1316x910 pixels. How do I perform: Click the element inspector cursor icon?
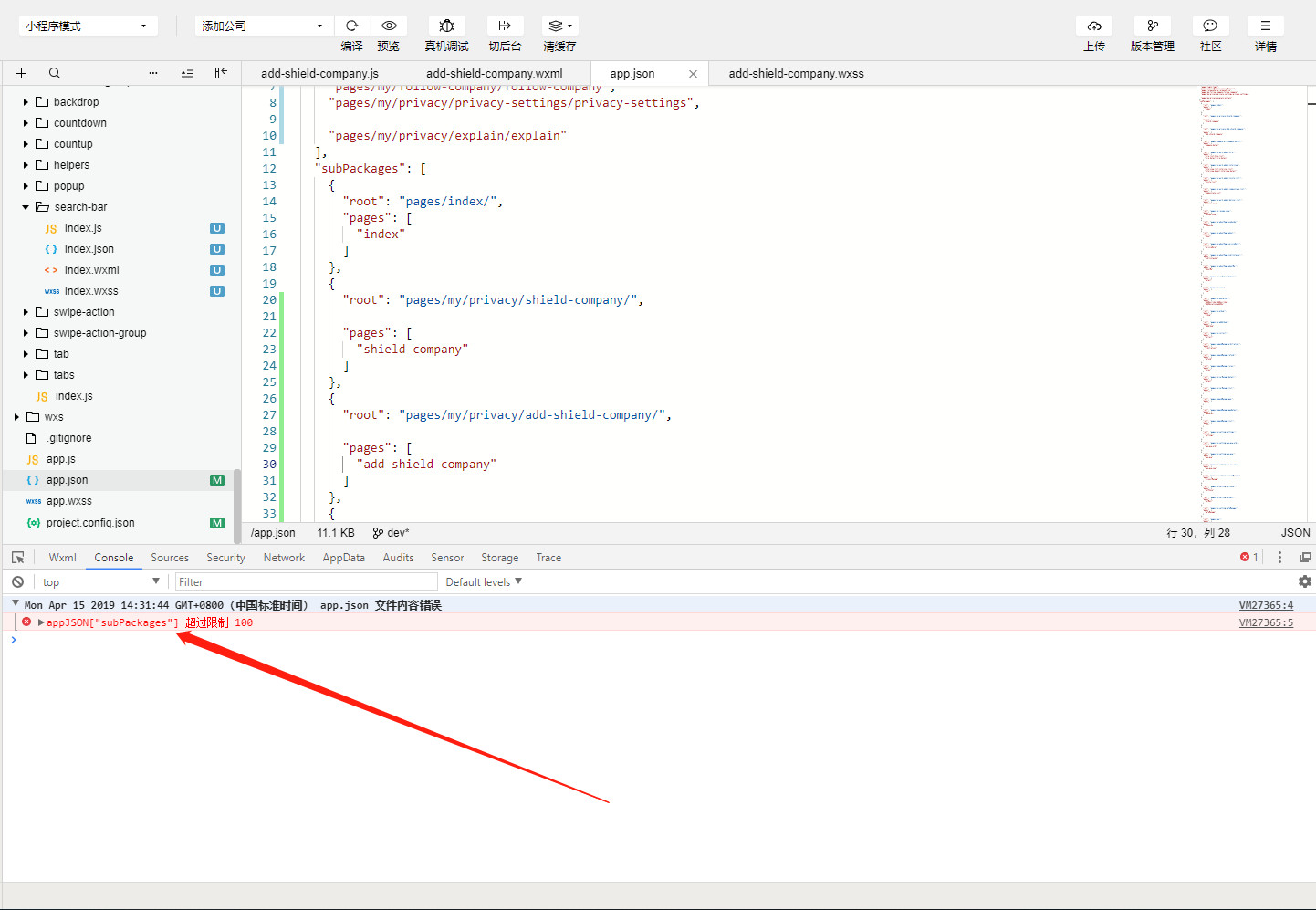[17, 558]
